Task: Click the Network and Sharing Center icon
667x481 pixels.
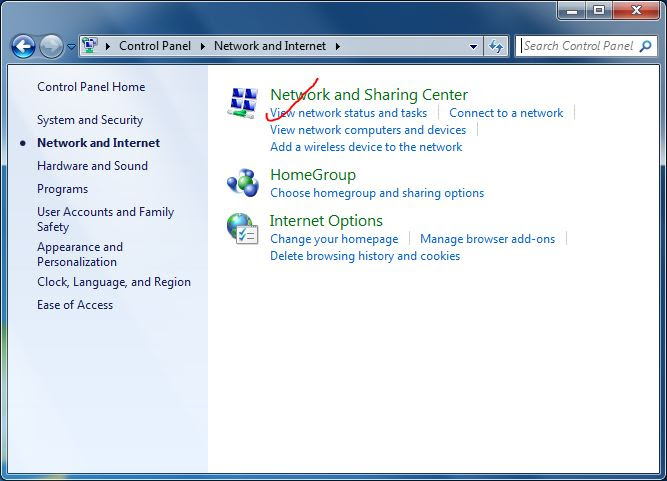Action: (x=243, y=102)
